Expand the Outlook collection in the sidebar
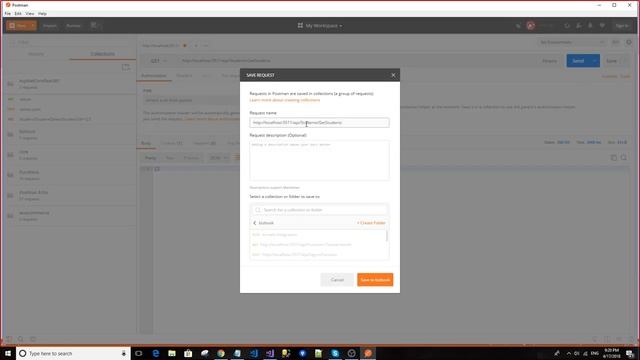The image size is (640, 360). coord(69,135)
